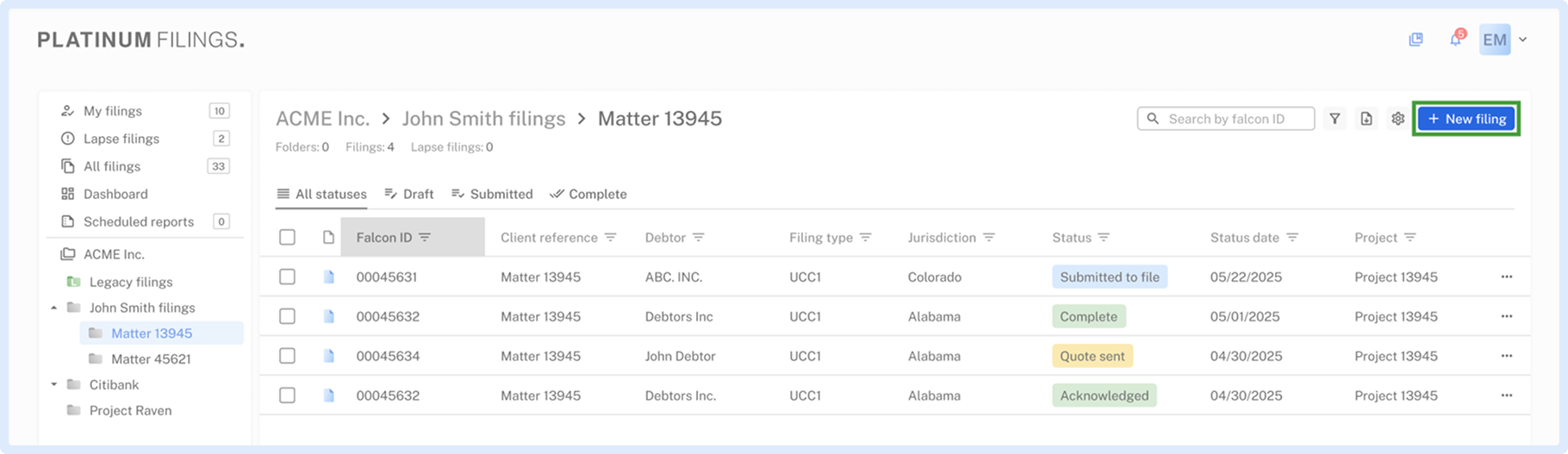Click debtor name John Debtor

click(680, 356)
